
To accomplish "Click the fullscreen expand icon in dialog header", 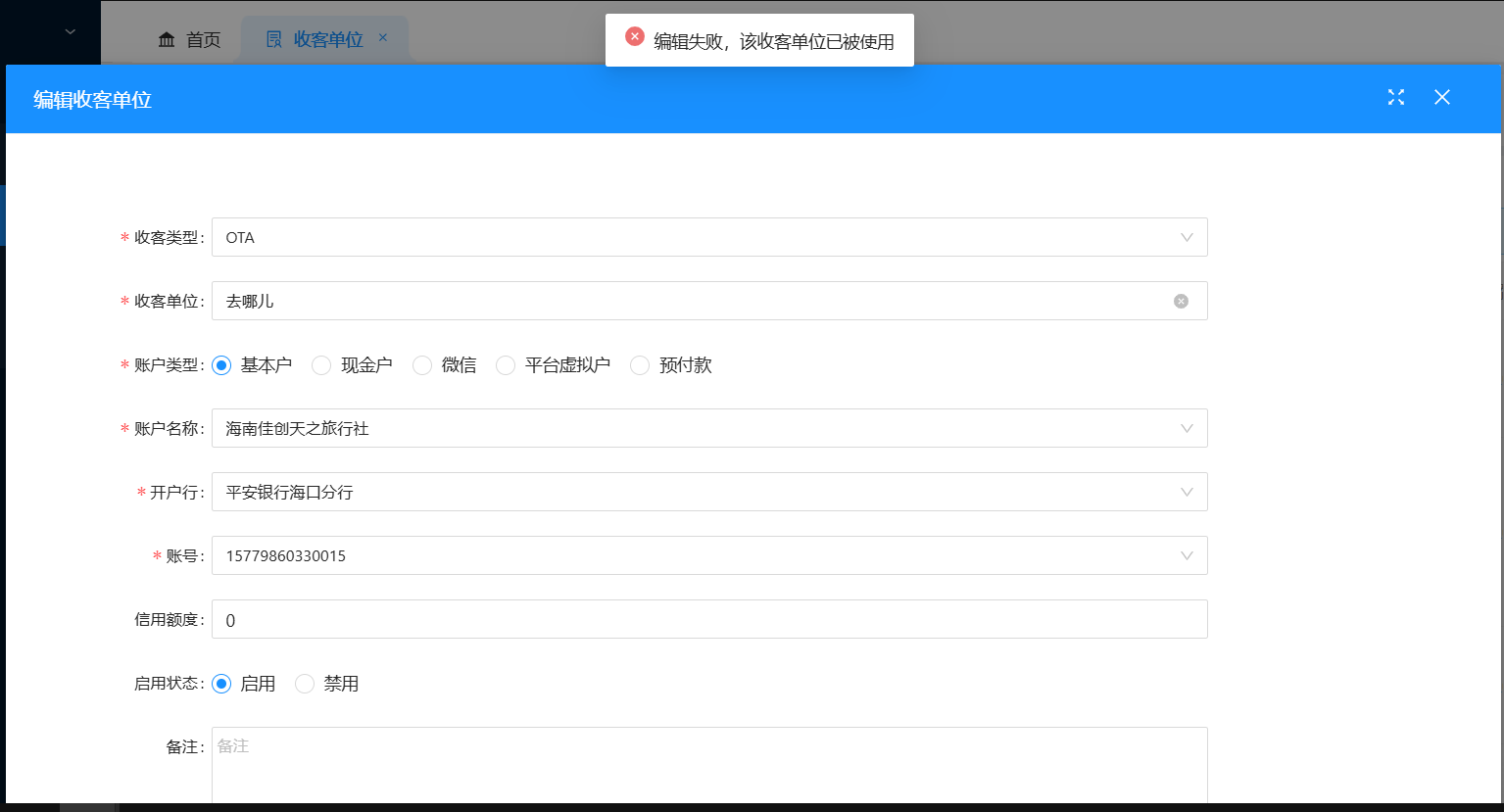I will coord(1396,97).
